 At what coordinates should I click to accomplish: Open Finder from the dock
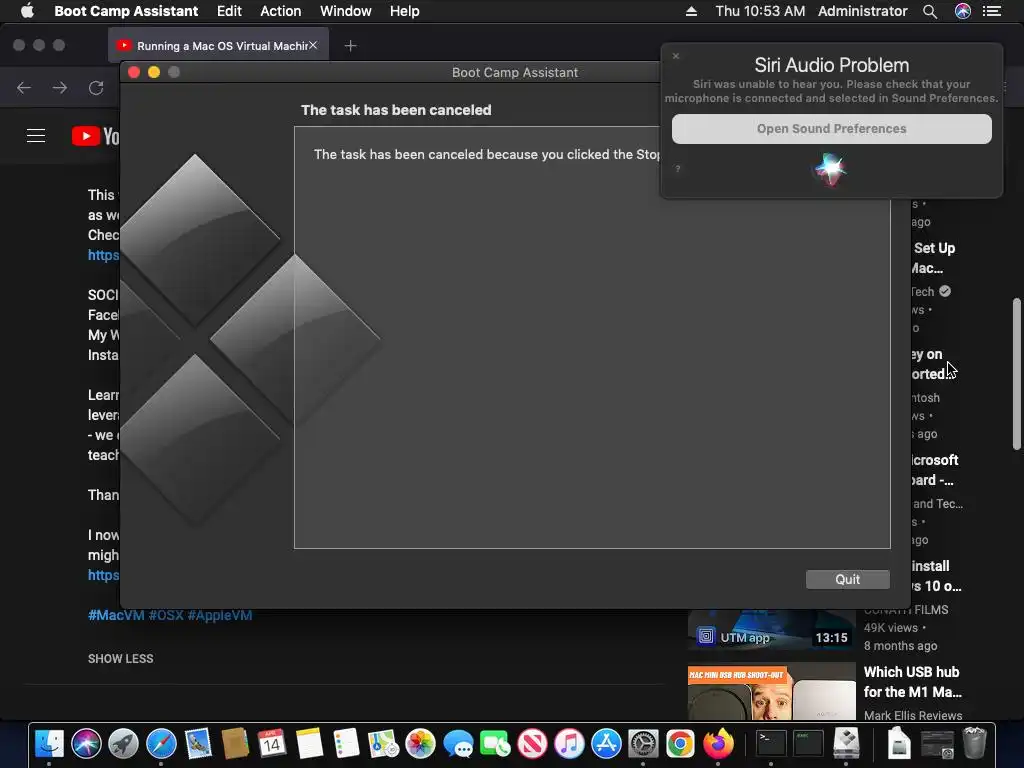49,743
